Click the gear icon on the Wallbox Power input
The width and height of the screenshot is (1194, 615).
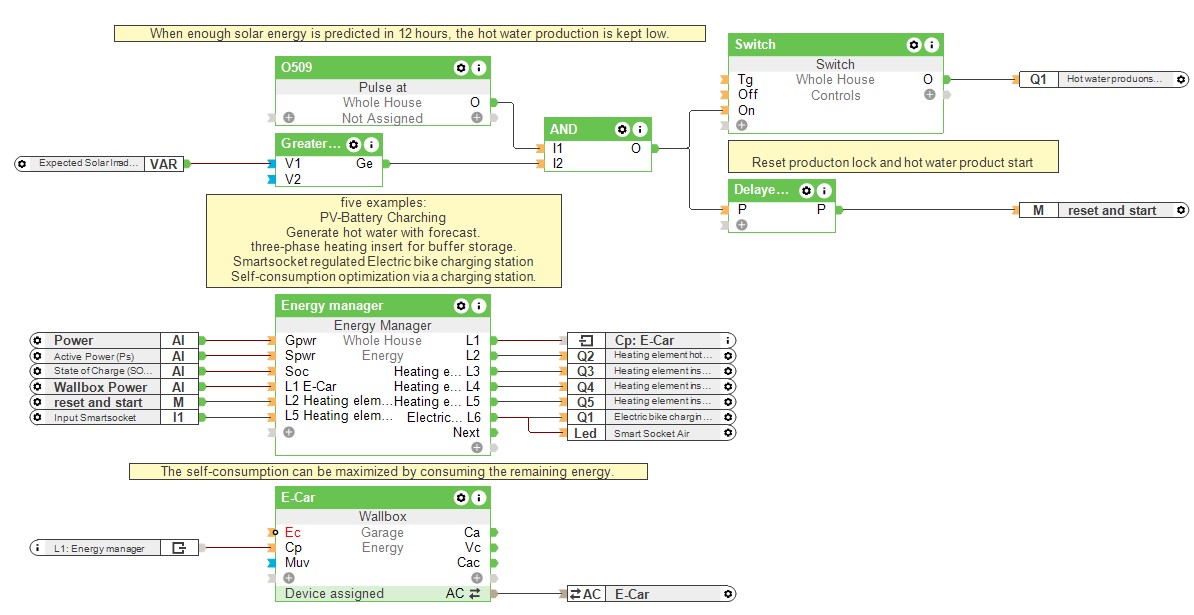coord(36,386)
